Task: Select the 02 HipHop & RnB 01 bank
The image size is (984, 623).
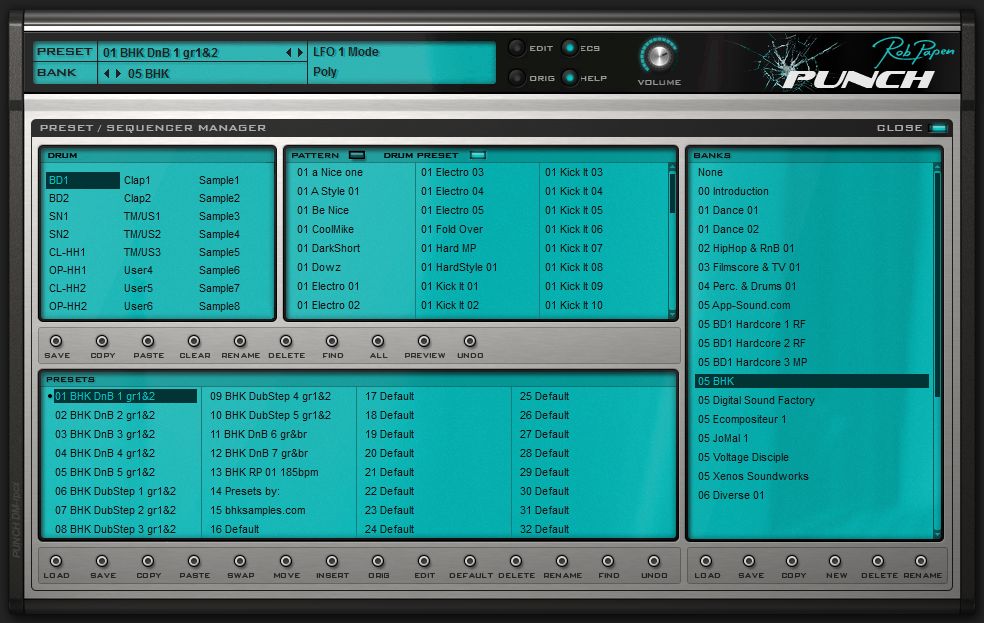Action: coord(746,248)
